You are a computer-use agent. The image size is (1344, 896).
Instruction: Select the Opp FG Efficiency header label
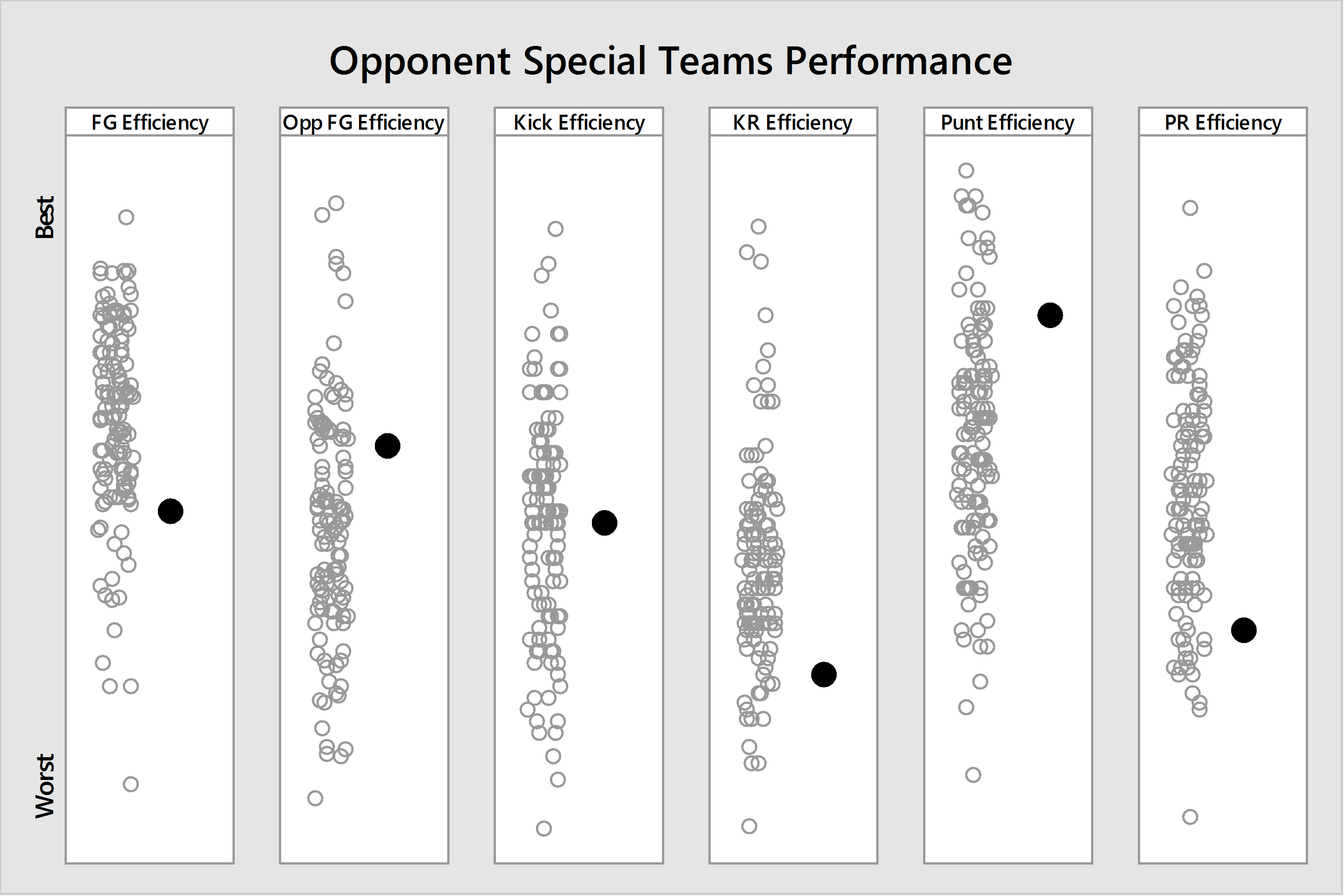tap(364, 122)
